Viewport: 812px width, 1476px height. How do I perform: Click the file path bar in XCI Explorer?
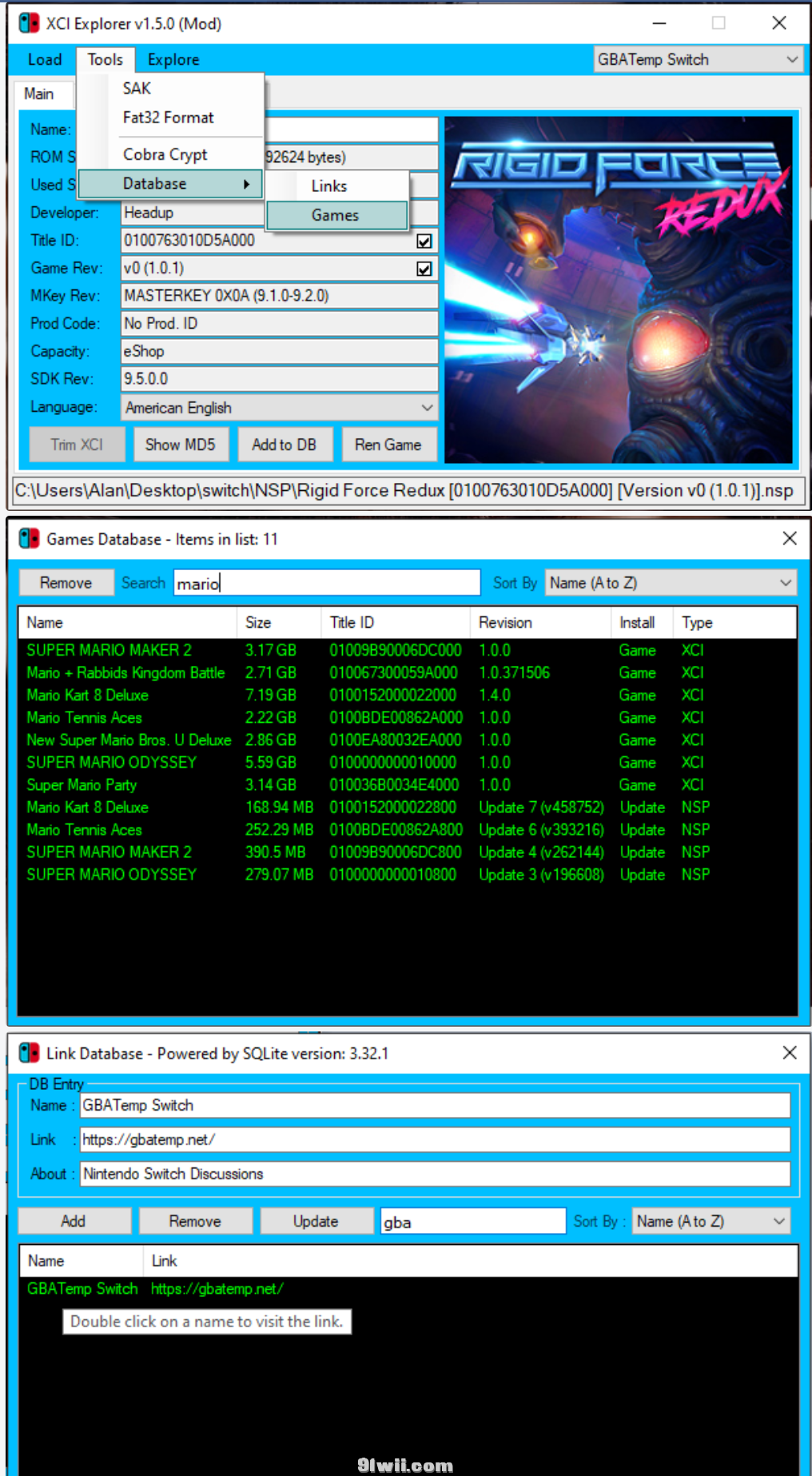[408, 490]
